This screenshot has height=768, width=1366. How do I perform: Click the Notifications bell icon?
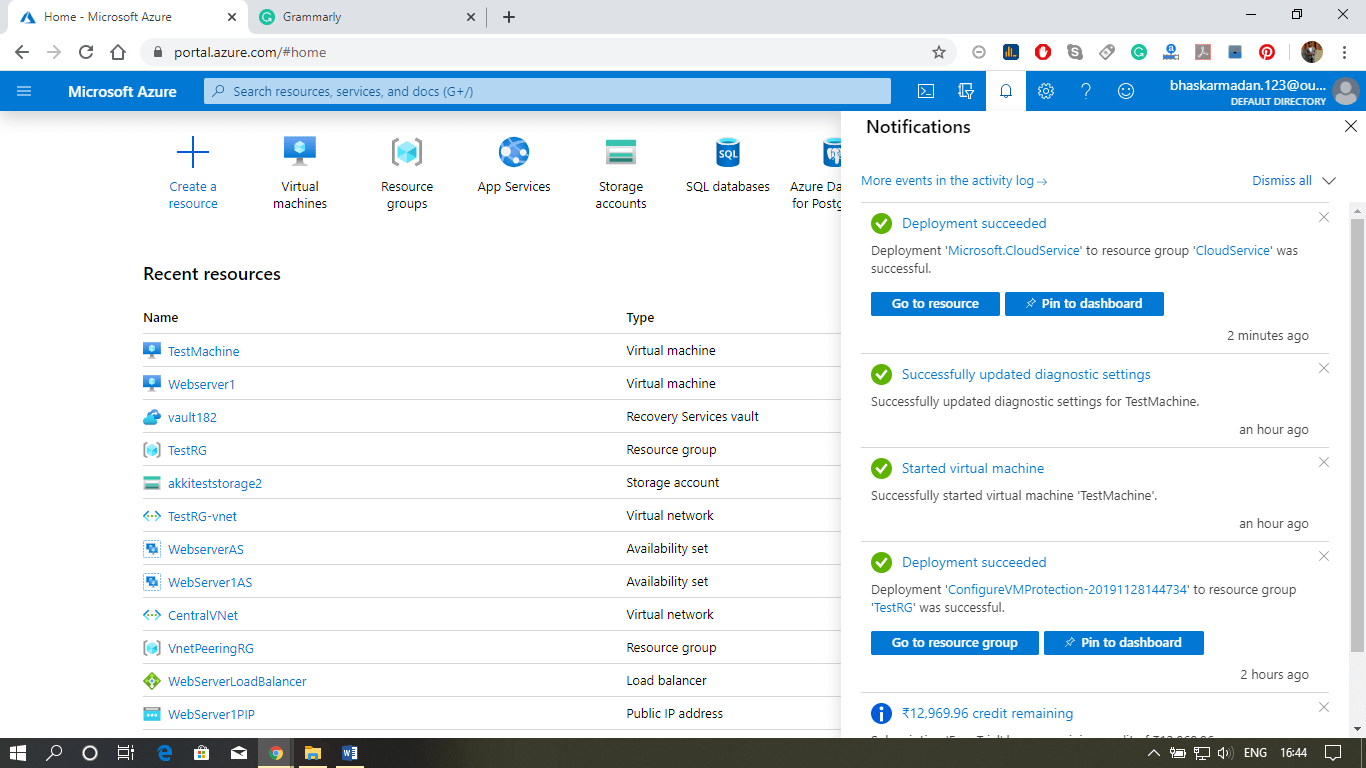coord(1006,91)
